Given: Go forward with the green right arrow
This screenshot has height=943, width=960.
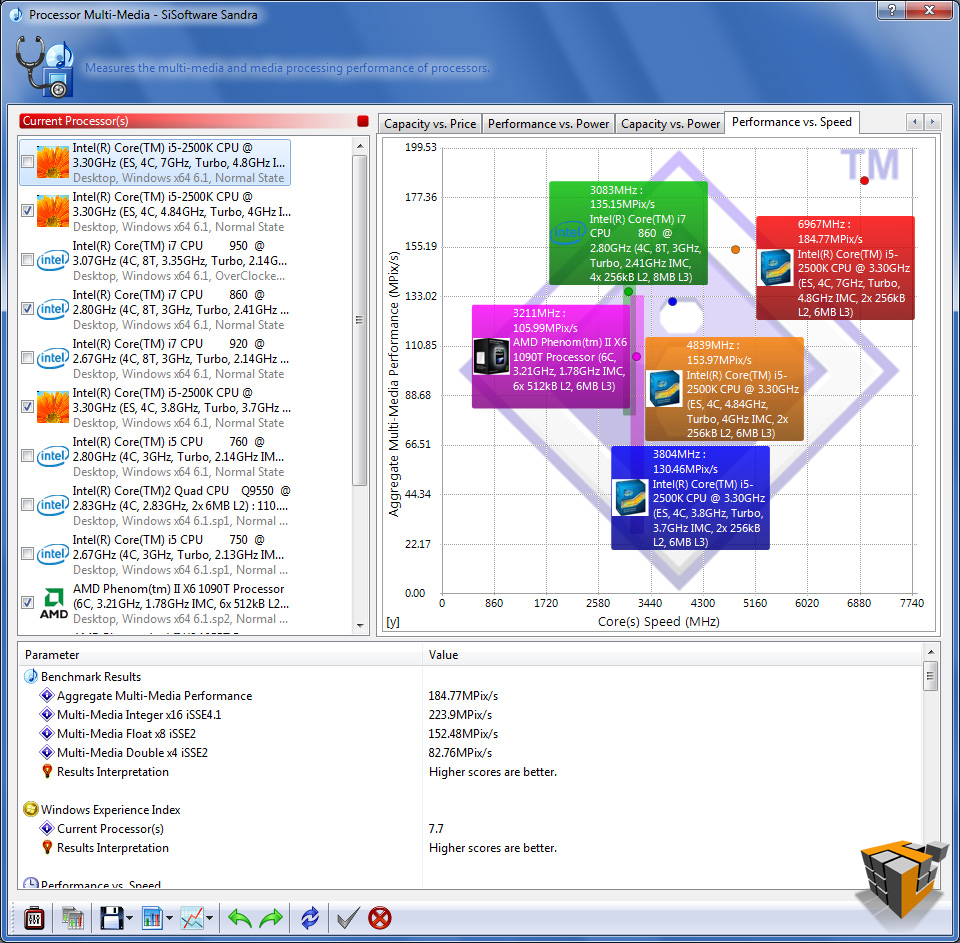Looking at the screenshot, I should pyautogui.click(x=271, y=918).
